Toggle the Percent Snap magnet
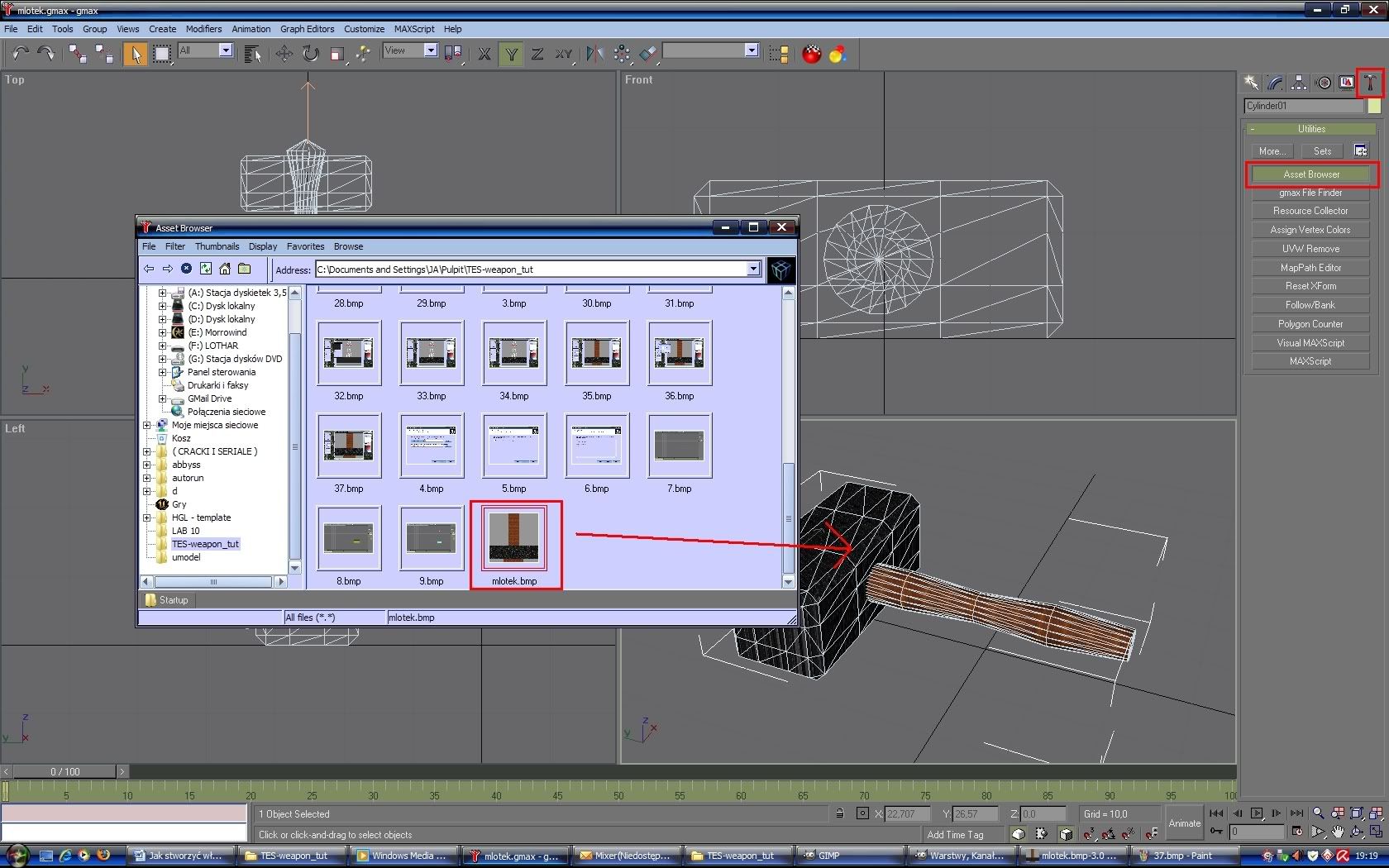1389x868 pixels. coord(1127,834)
